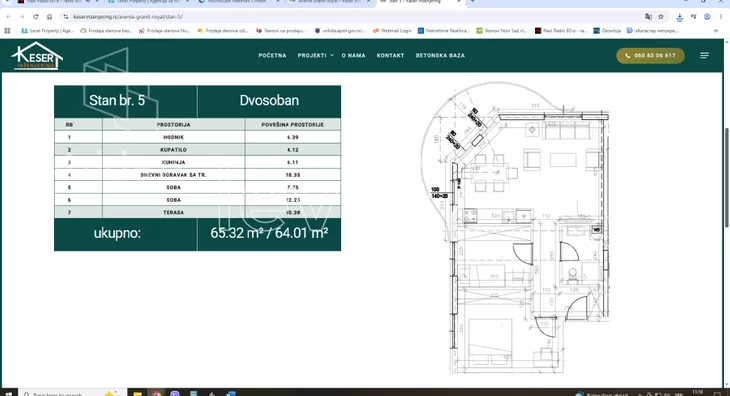This screenshot has width=730, height=396.
Task: Open the POČETNA menu item
Action: point(272,55)
